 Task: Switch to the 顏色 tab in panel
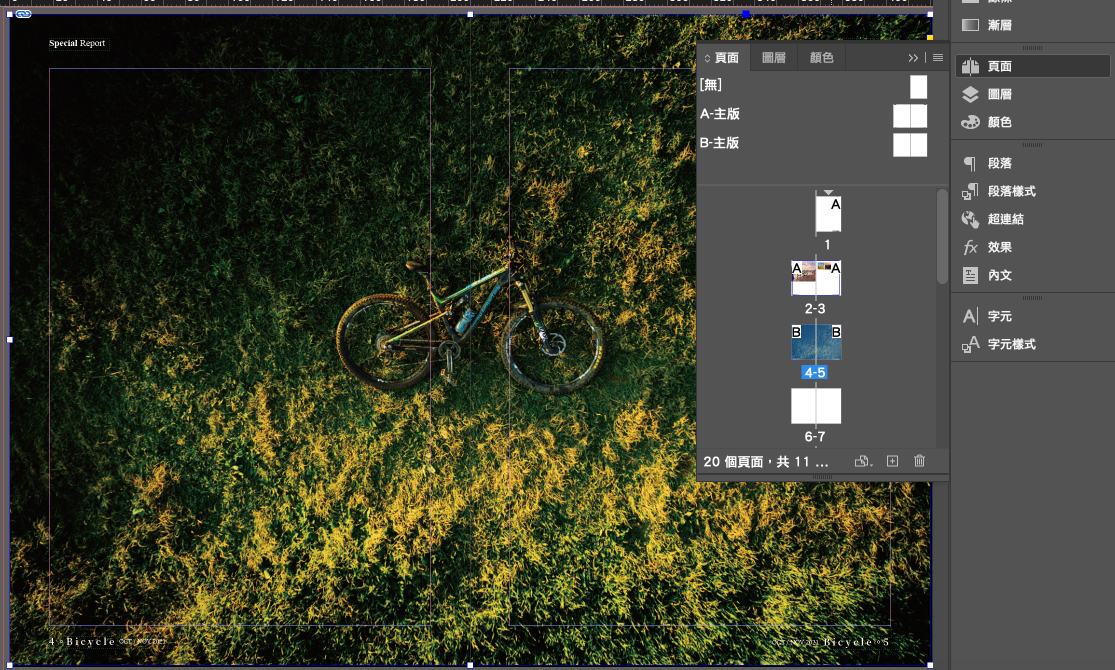pos(821,58)
